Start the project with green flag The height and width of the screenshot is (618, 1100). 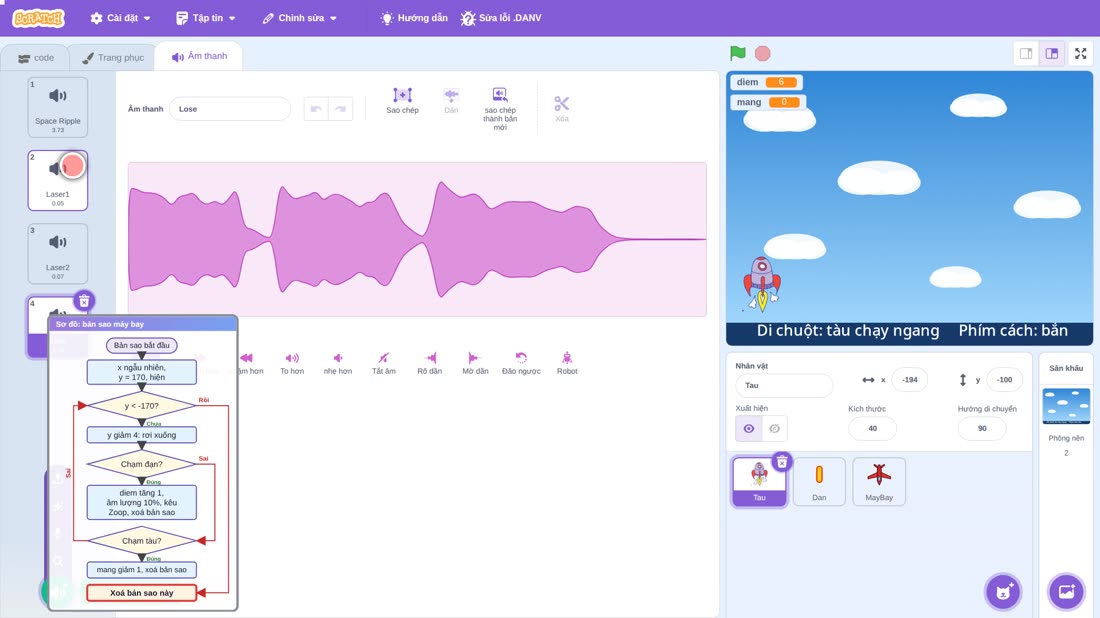pos(737,53)
